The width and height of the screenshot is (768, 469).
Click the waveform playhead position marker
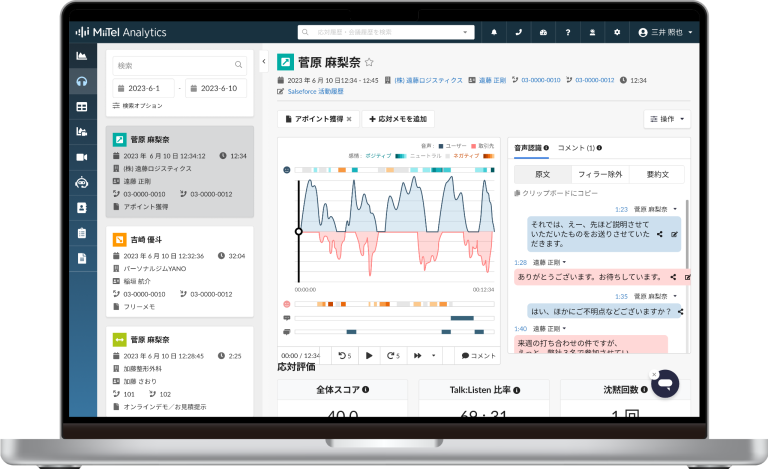pyautogui.click(x=298, y=232)
